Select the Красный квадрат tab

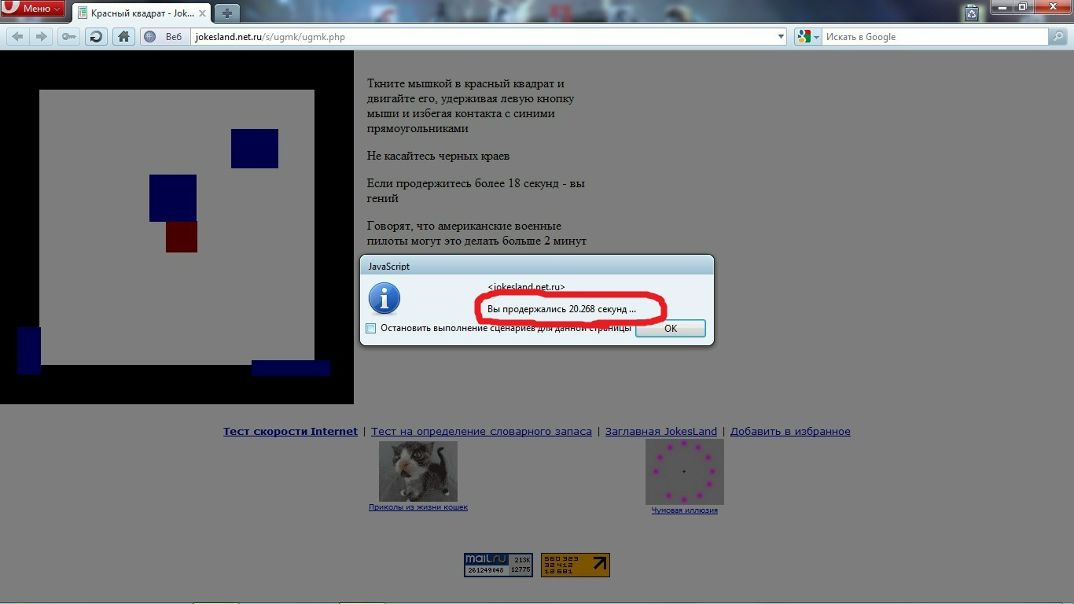click(140, 13)
